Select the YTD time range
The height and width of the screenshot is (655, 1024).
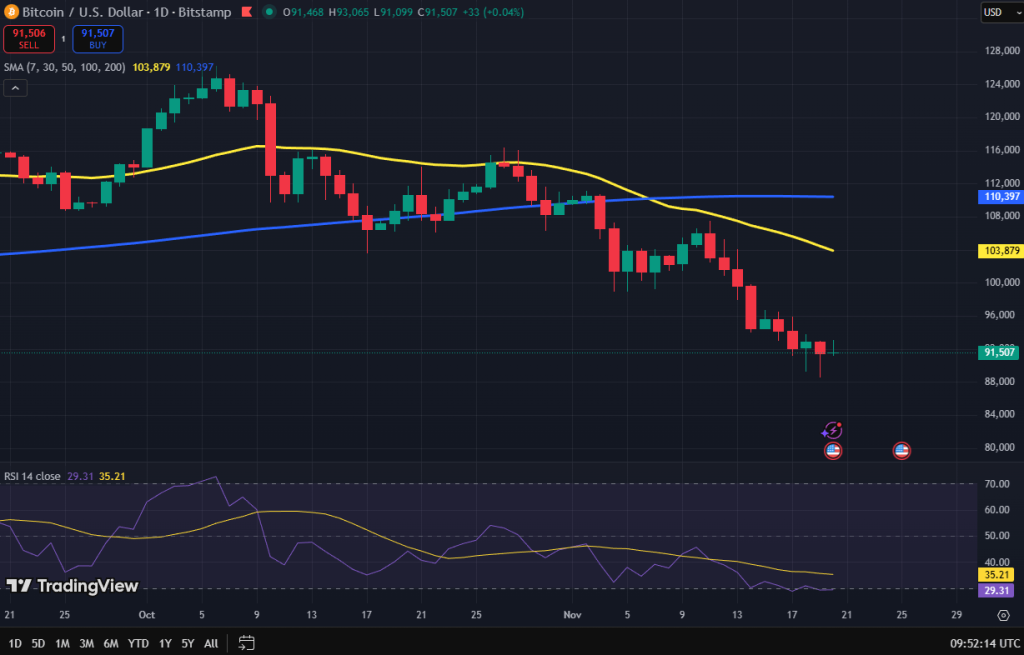[x=138, y=643]
